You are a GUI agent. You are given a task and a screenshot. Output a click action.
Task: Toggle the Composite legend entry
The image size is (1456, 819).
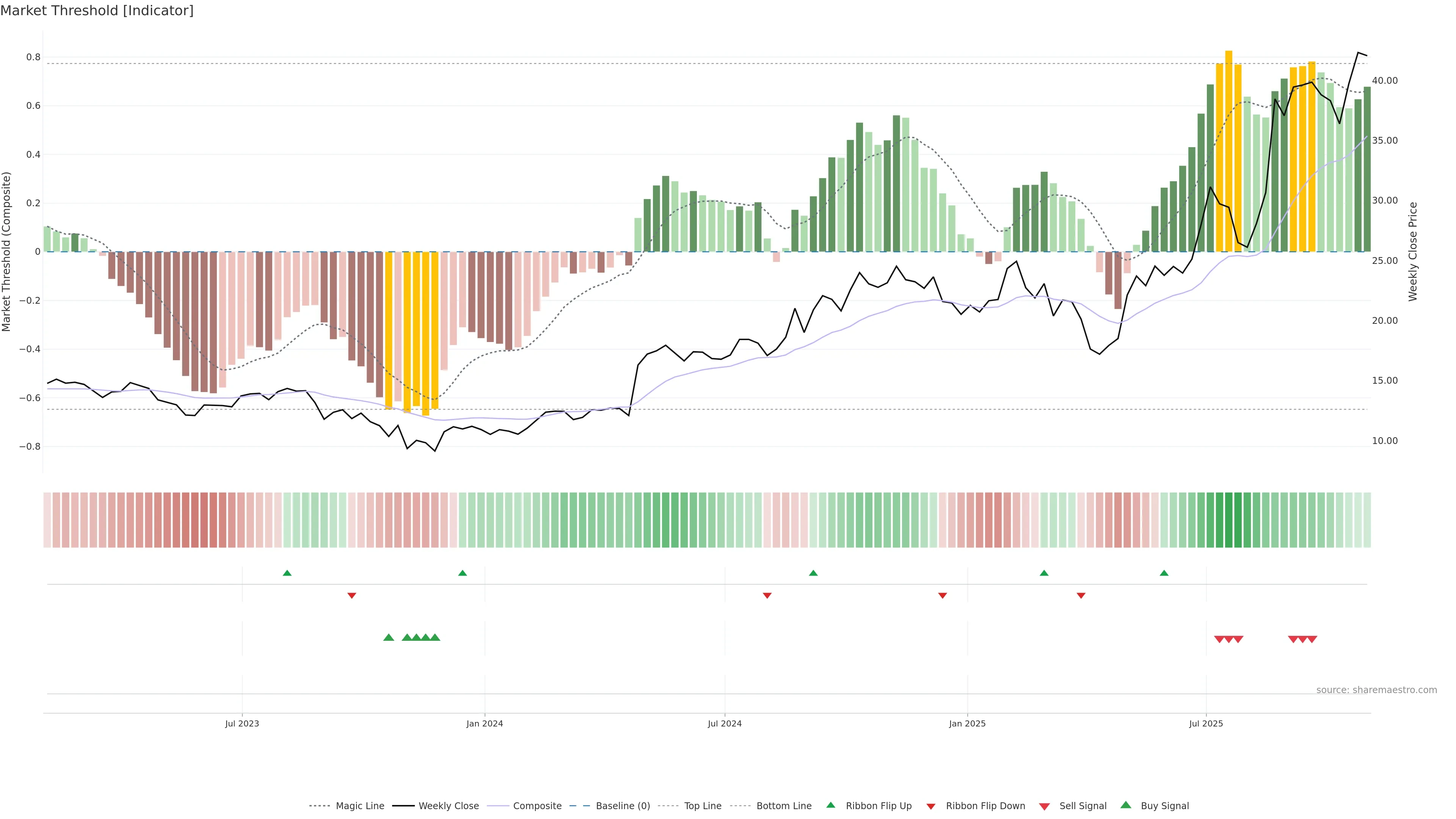[x=537, y=806]
